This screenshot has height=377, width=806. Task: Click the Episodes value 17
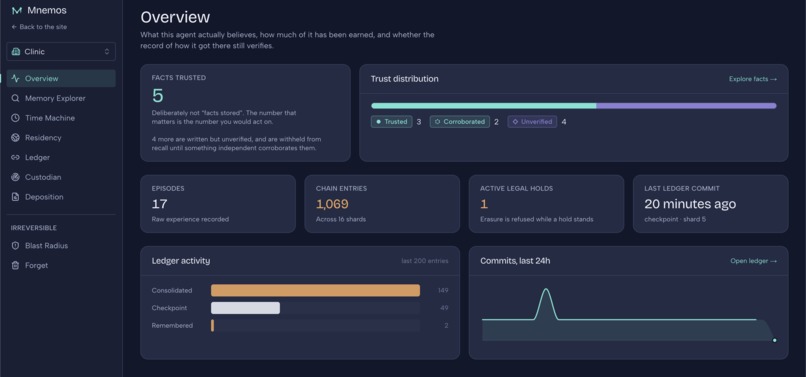click(159, 204)
